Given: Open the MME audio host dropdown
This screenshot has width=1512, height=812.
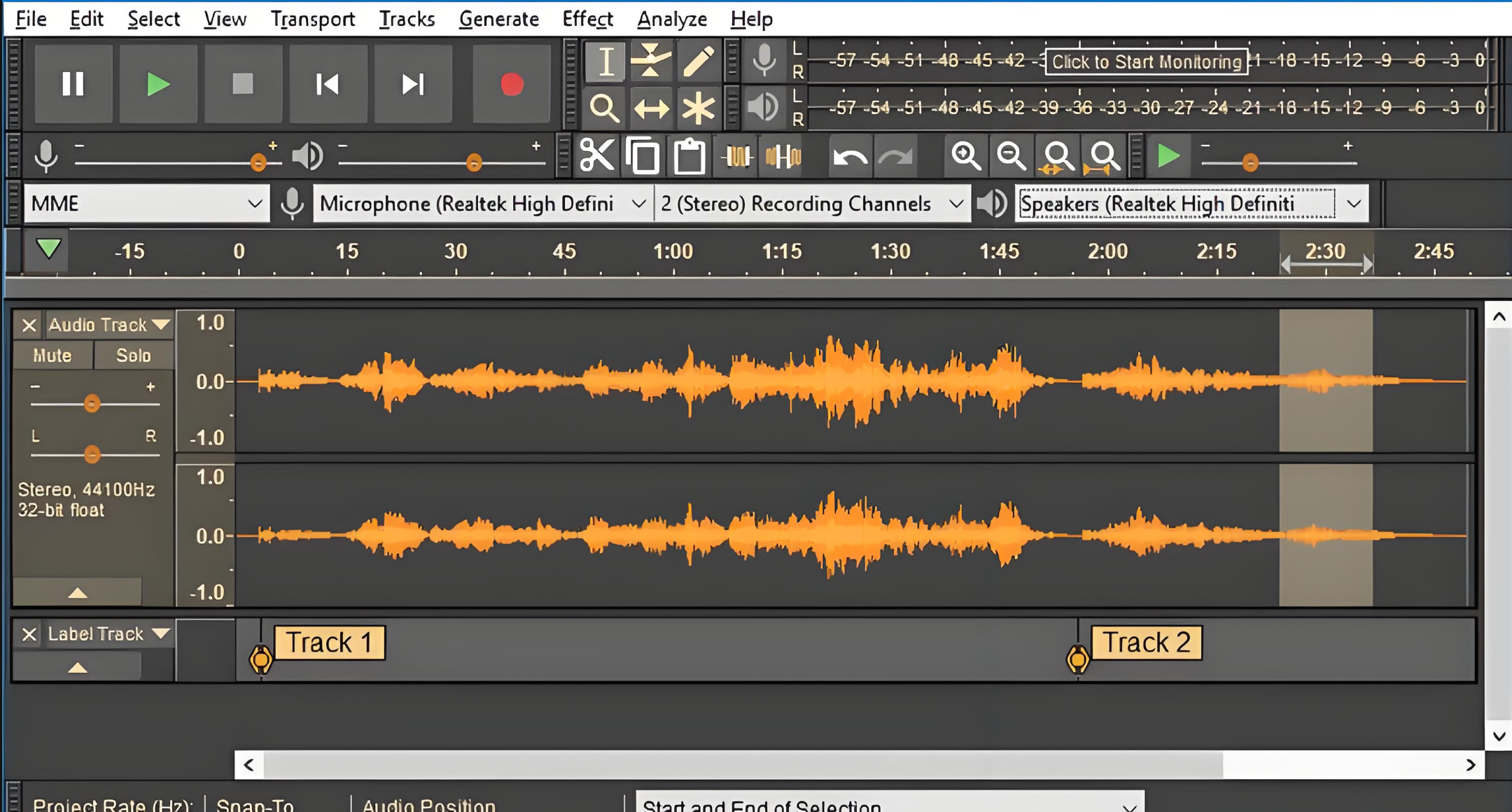Looking at the screenshot, I should click(x=146, y=204).
